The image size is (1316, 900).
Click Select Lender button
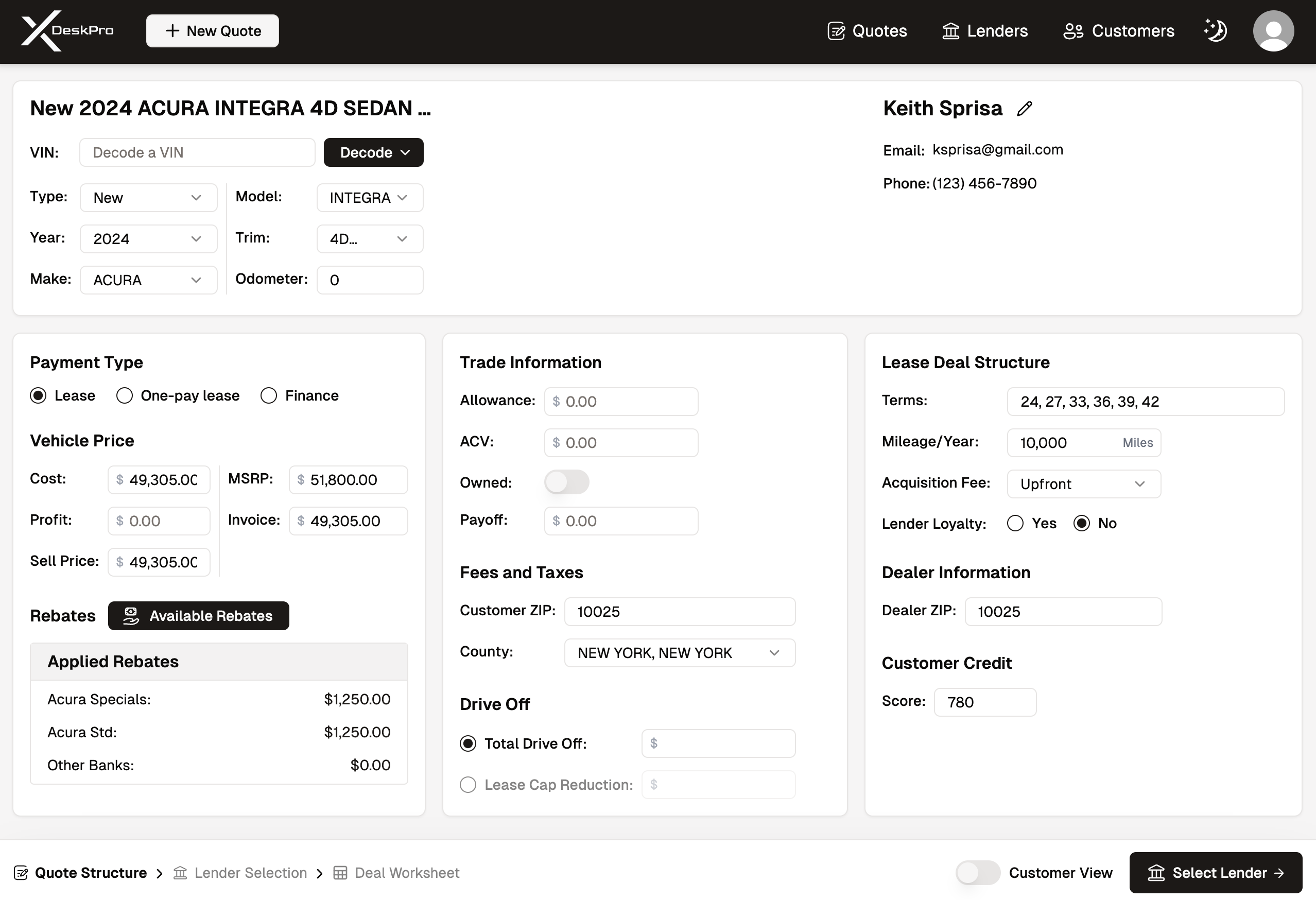coord(1215,873)
